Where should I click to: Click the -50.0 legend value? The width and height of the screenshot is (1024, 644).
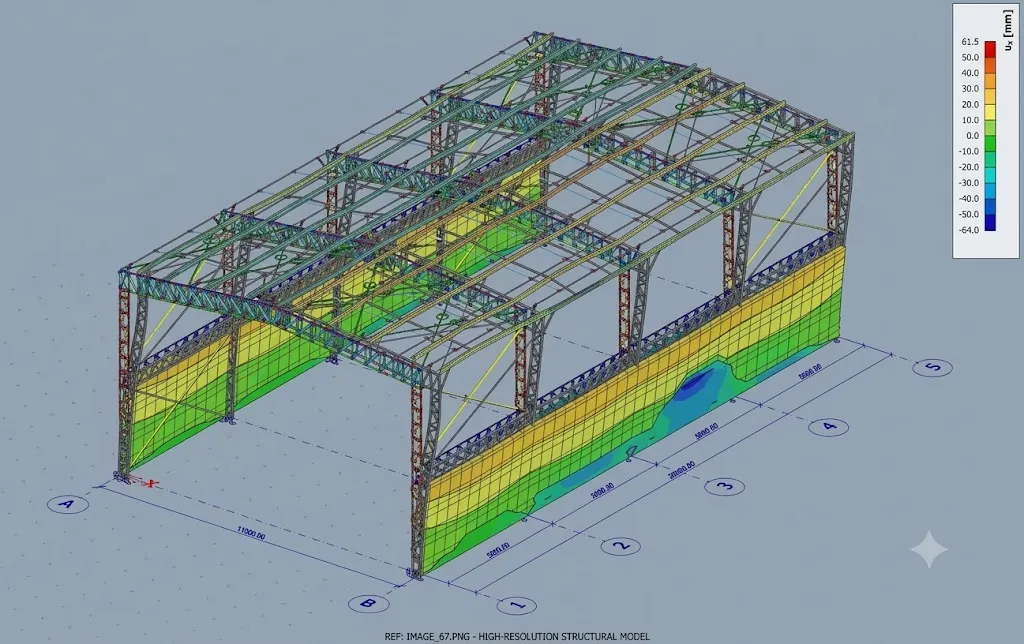point(968,214)
